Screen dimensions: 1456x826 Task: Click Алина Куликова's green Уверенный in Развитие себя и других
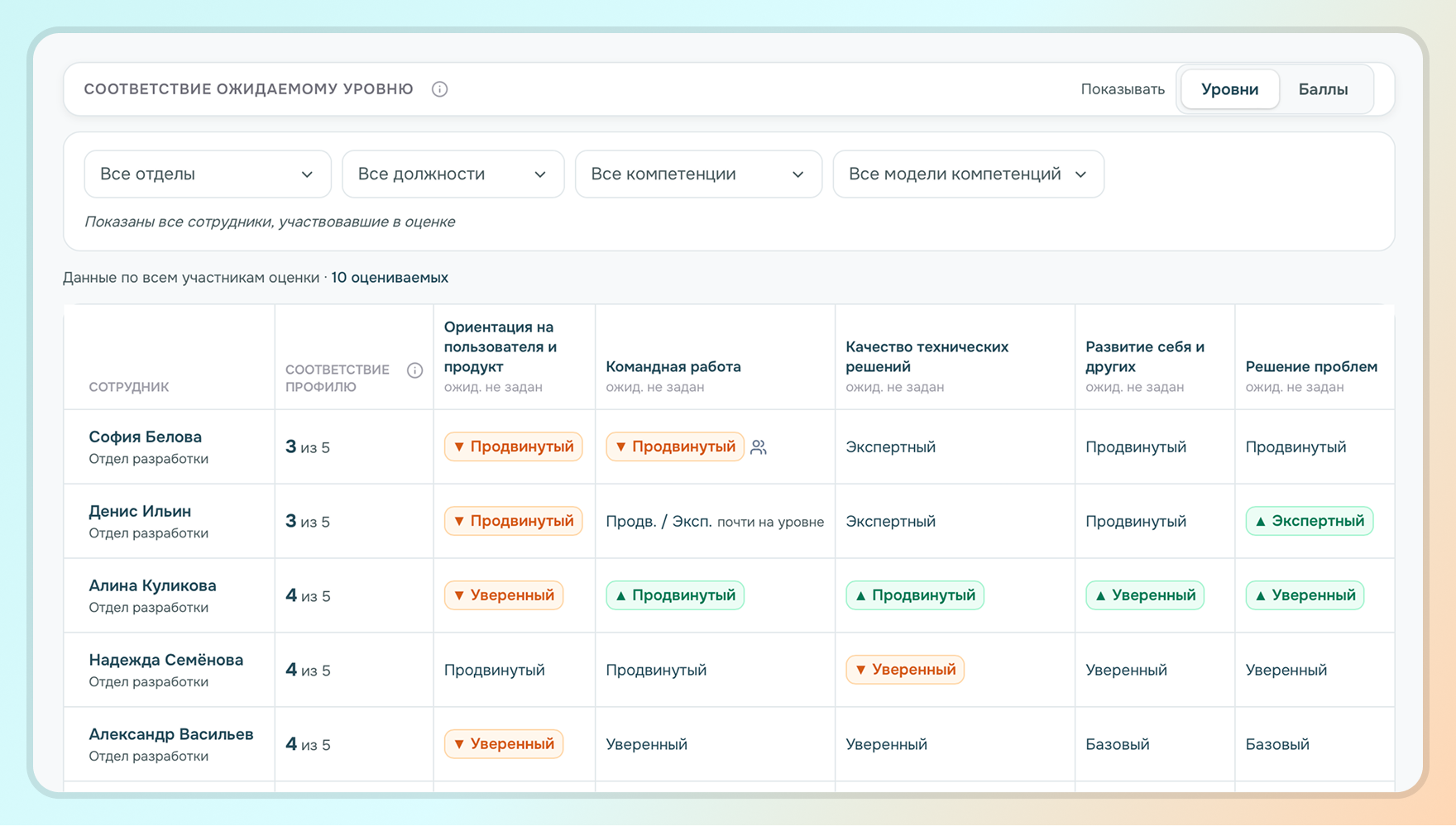pos(1145,595)
